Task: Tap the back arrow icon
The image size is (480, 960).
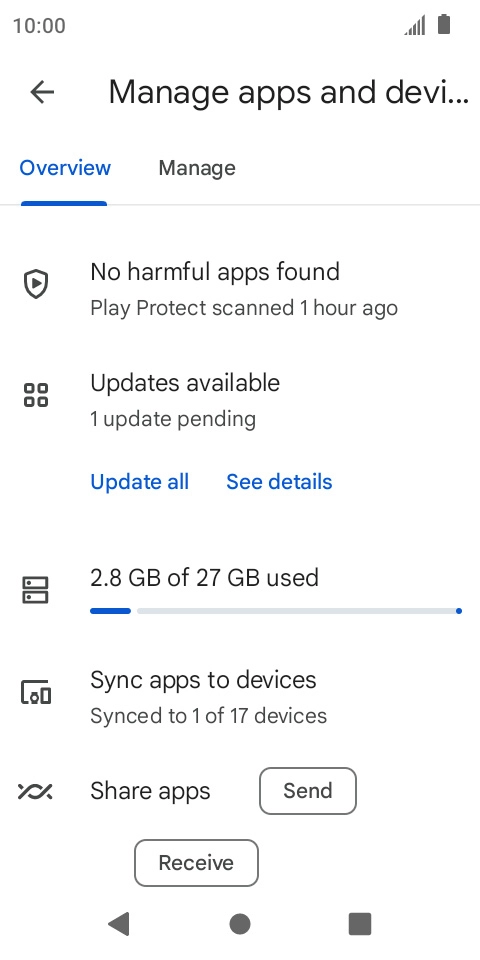Action: point(42,92)
